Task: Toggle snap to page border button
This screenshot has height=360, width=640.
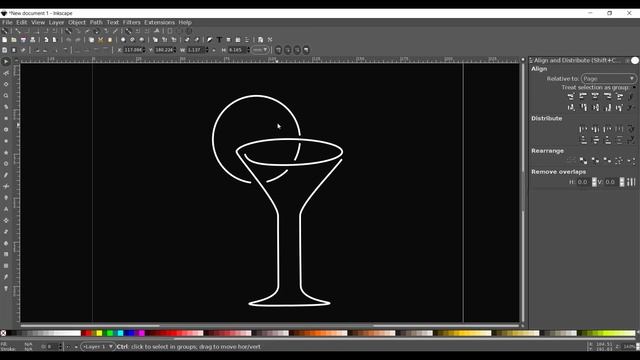Action: coord(170,31)
